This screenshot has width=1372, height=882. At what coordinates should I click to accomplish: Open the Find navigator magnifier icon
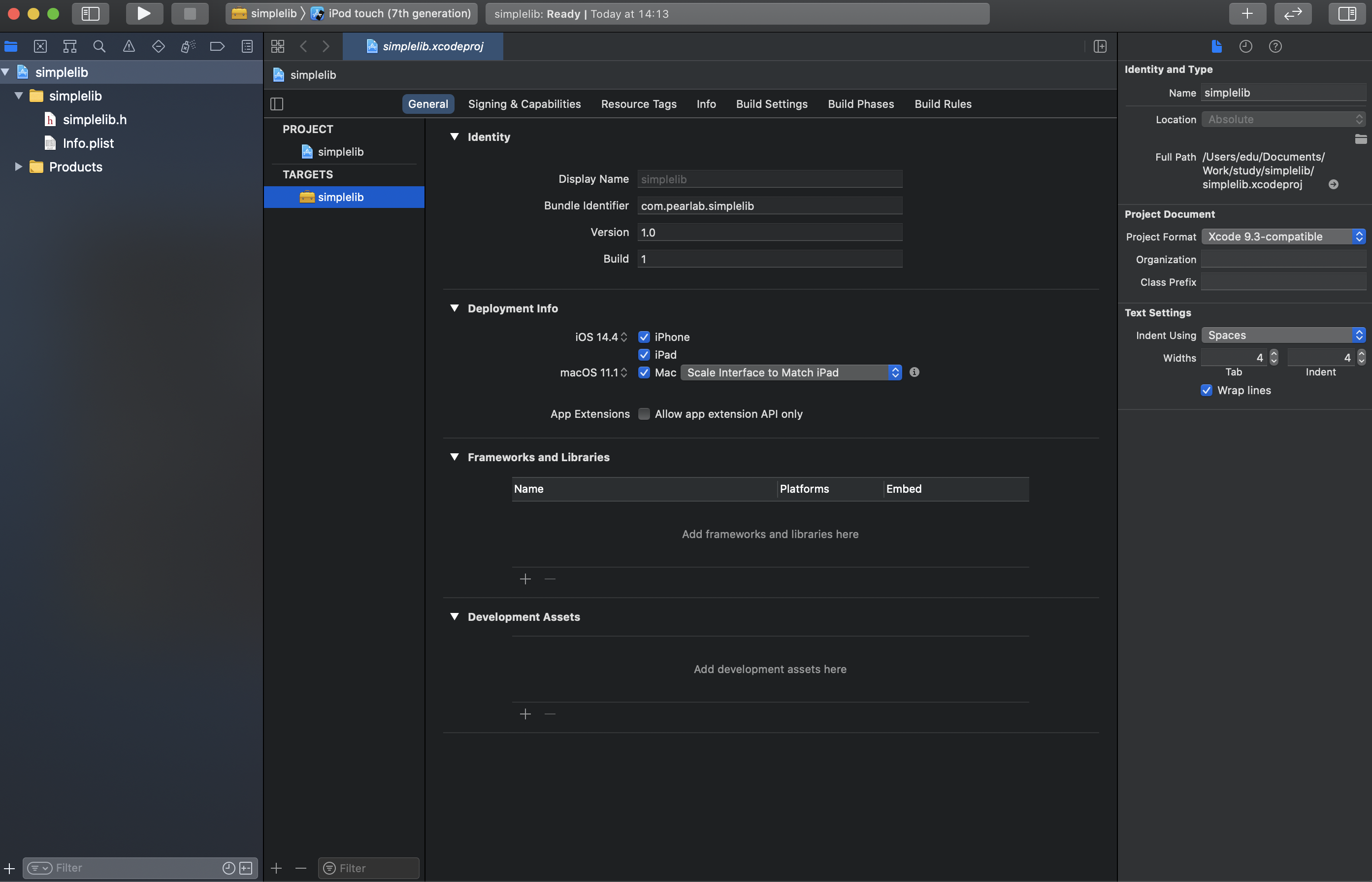point(99,46)
